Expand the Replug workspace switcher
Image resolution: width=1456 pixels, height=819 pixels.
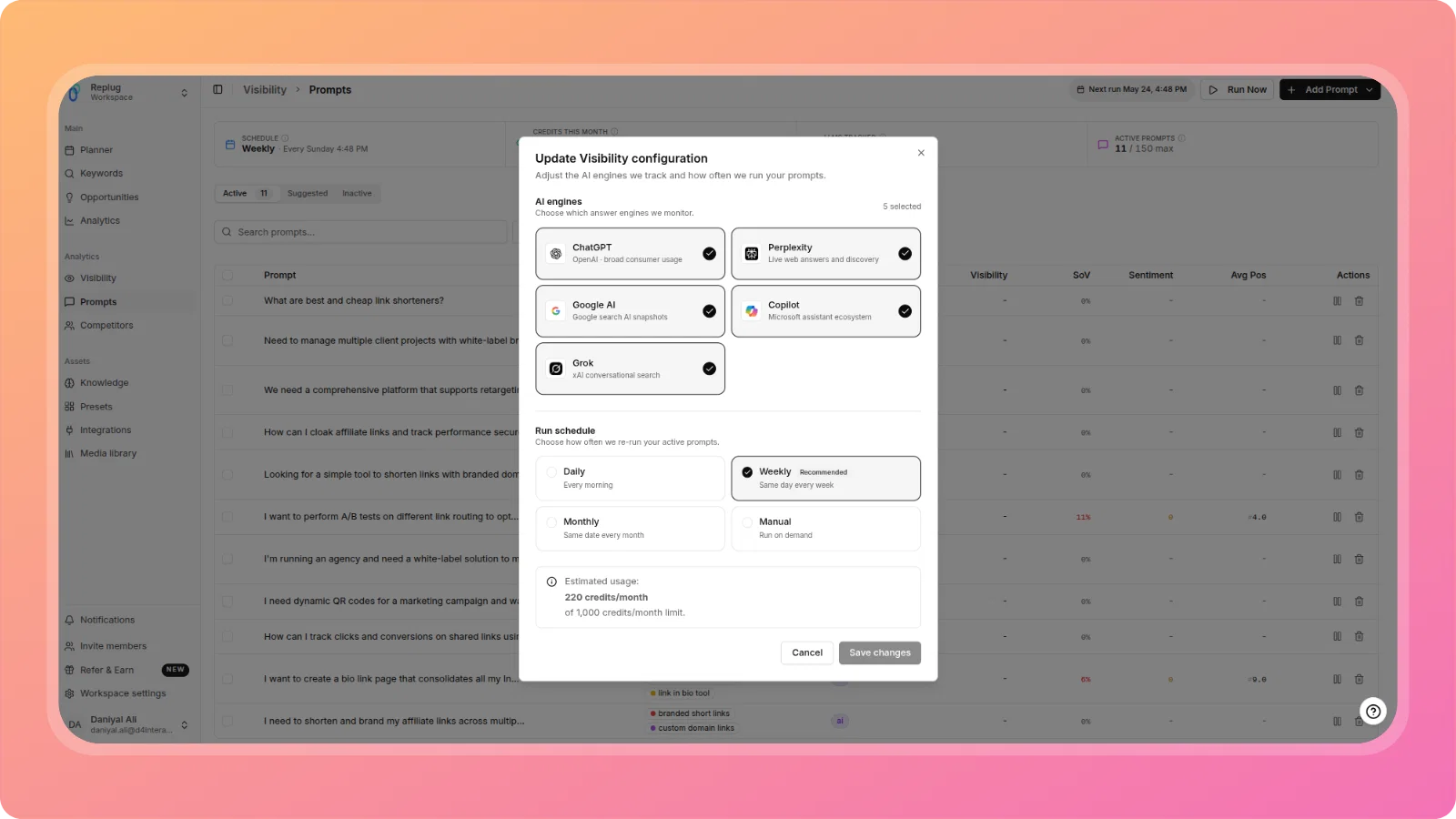184,93
